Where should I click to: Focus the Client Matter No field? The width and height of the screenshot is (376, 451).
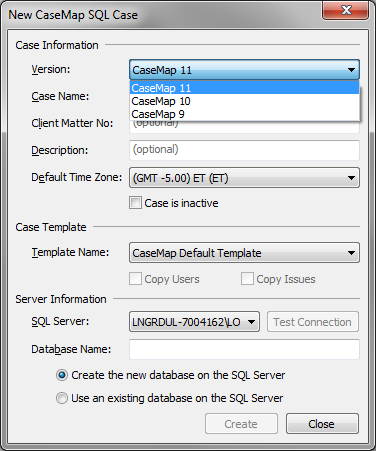pos(244,127)
